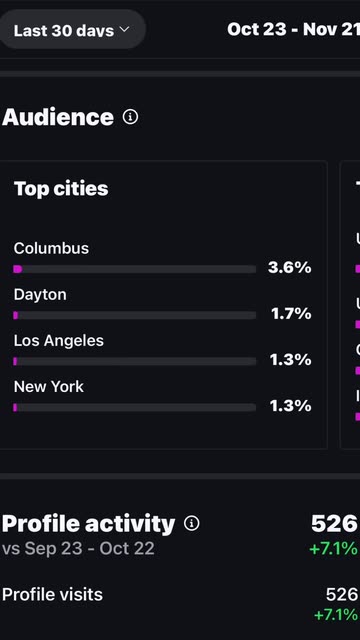Click the Los Angeles percentage bar
The width and height of the screenshot is (360, 640).
(135, 361)
